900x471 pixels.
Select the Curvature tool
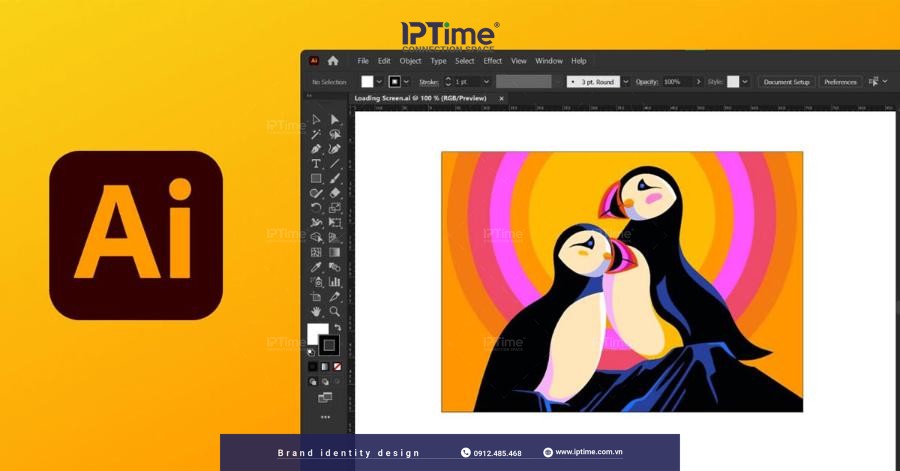tap(335, 149)
